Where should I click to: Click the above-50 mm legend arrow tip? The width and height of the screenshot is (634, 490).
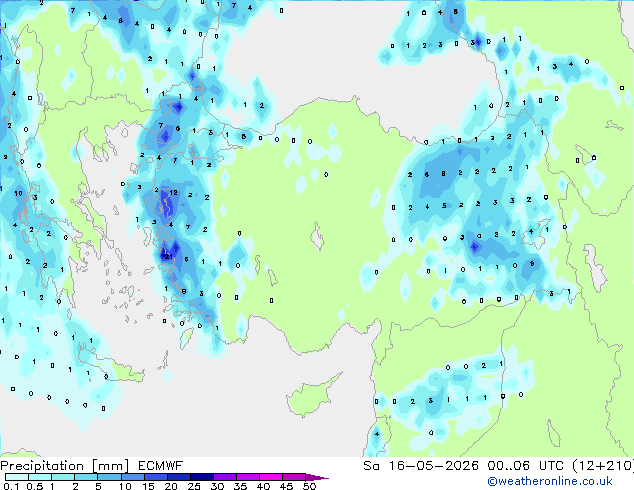[317, 478]
